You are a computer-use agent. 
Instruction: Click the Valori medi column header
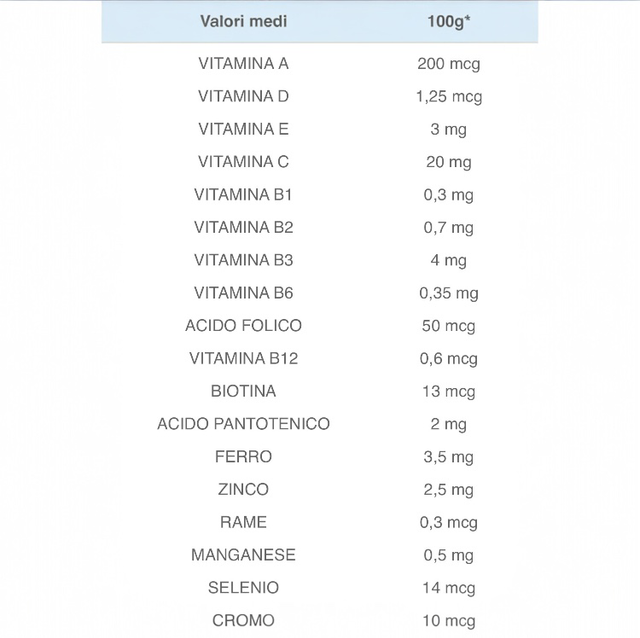click(x=243, y=21)
